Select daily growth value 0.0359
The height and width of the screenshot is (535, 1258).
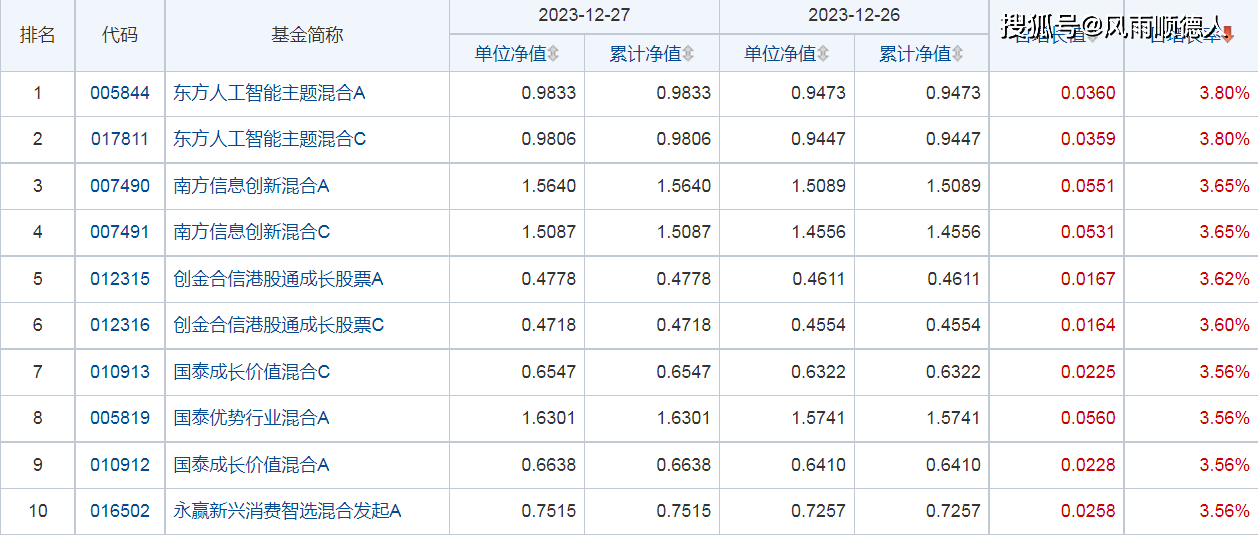(x=1088, y=139)
